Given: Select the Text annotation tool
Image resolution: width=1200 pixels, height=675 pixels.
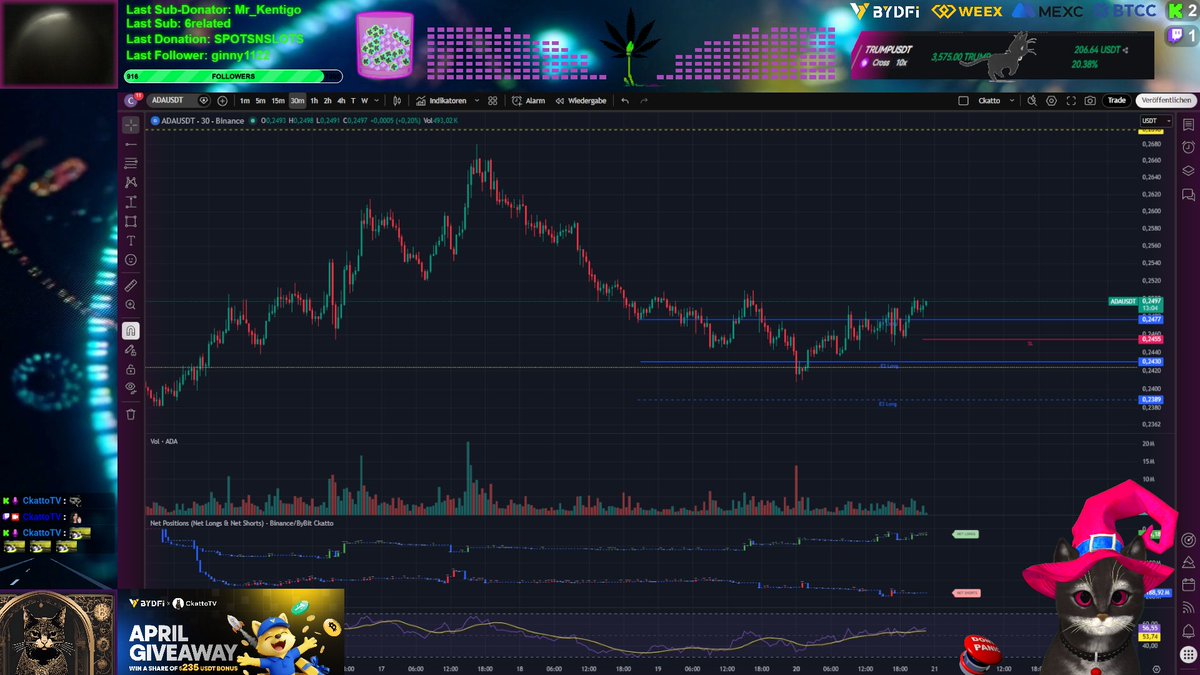Looking at the screenshot, I should point(131,240).
